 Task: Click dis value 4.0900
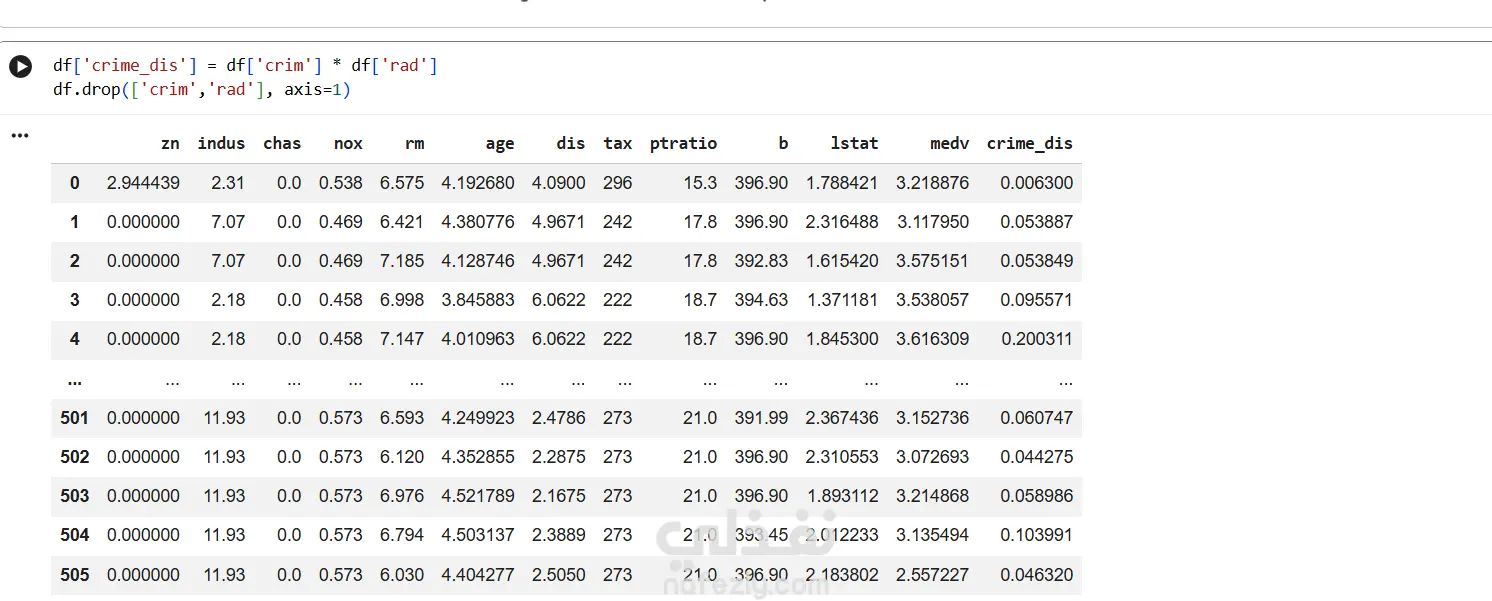[559, 183]
